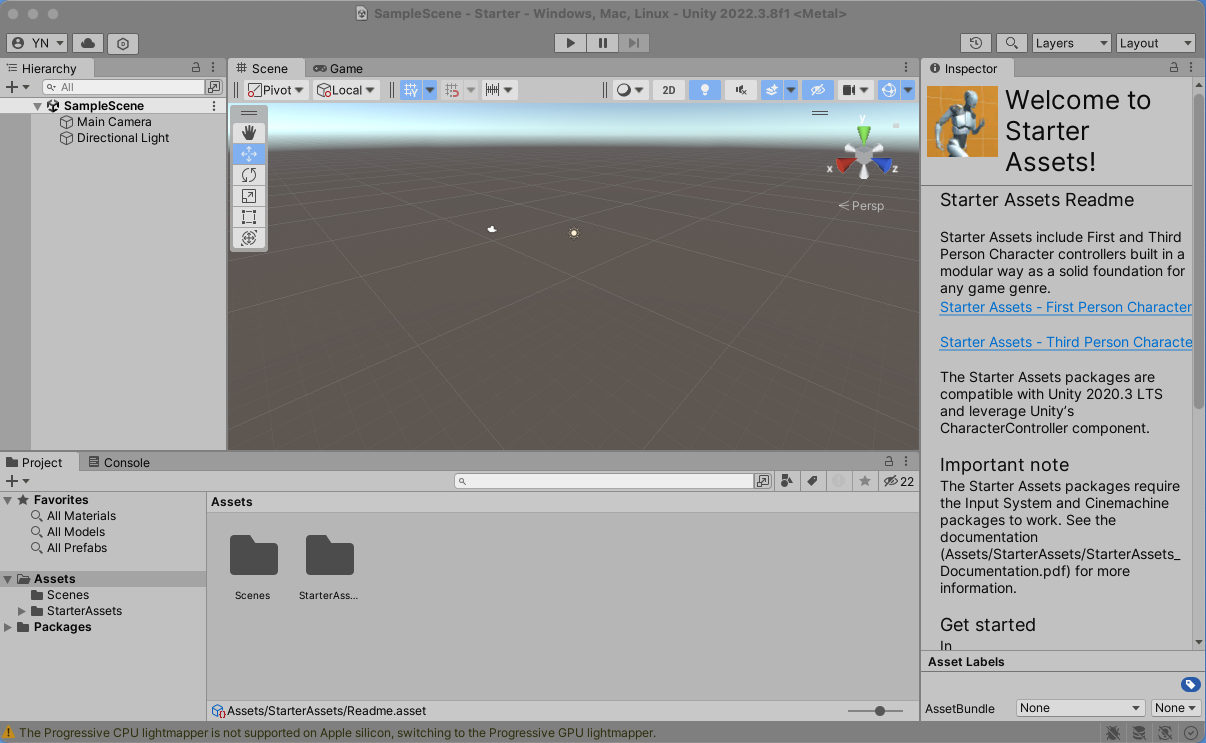Open the Layers dropdown
This screenshot has width=1206, height=743.
click(1071, 43)
